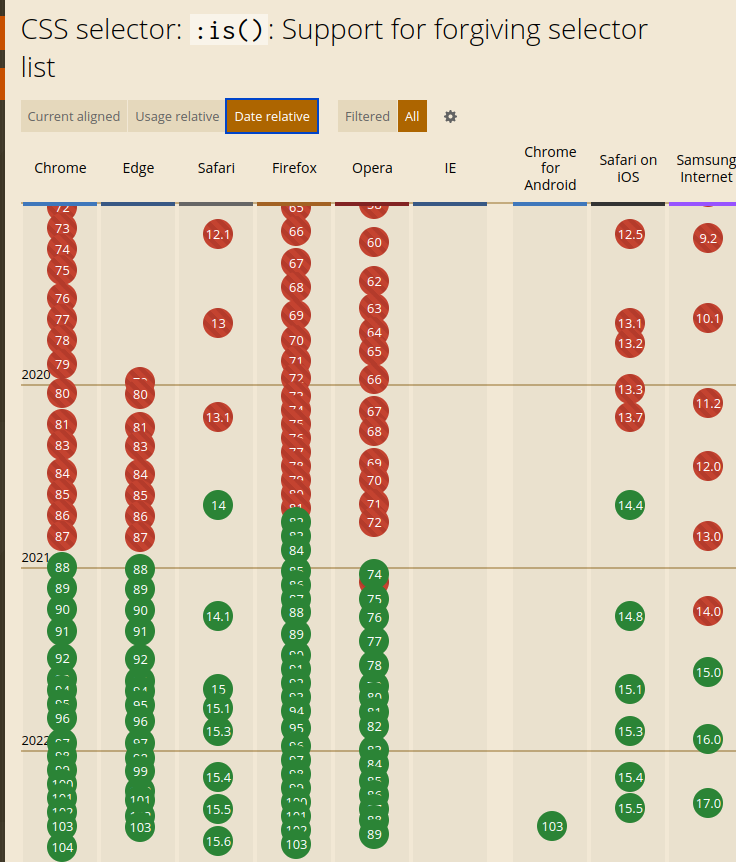Click Safari version 12.1 bubble
736x862 pixels.
[x=218, y=236]
